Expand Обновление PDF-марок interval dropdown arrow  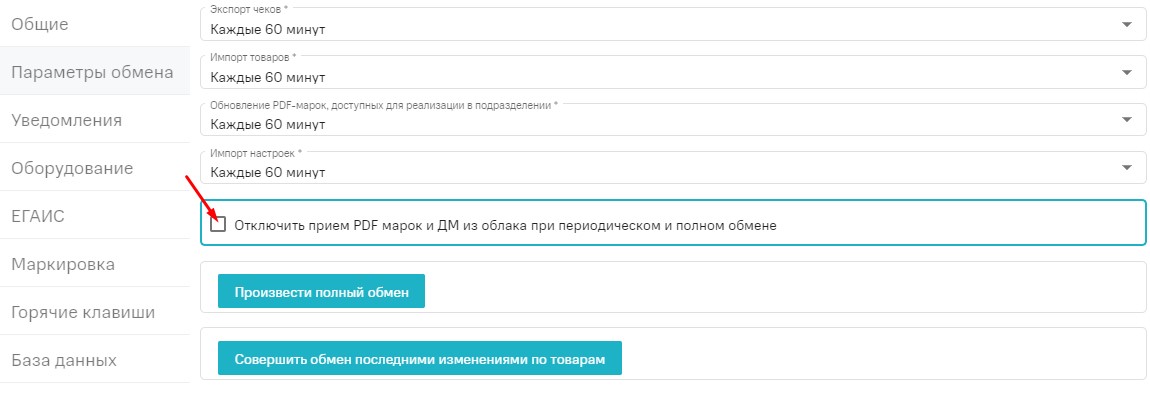point(1127,120)
